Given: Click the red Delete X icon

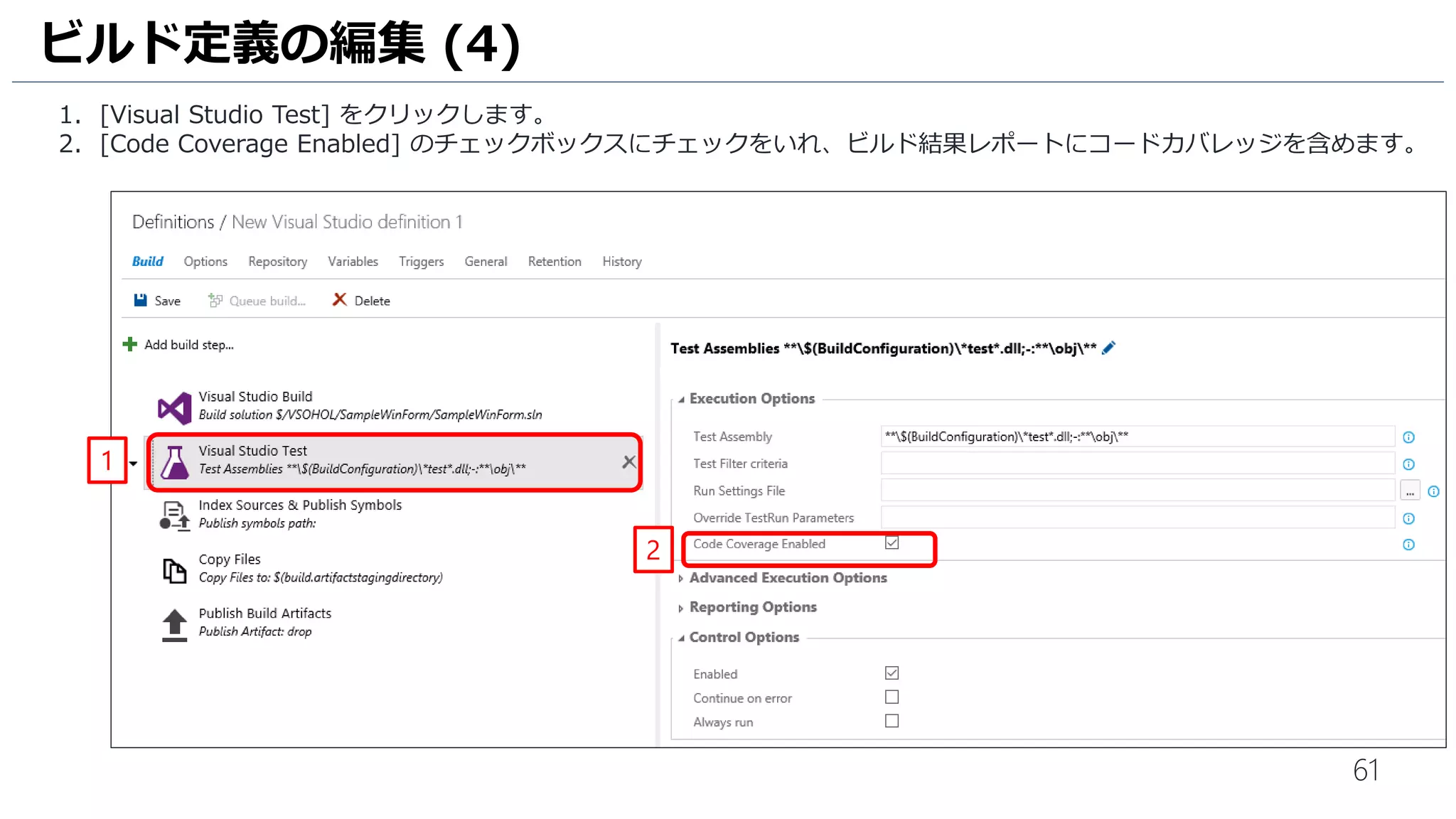Looking at the screenshot, I should pos(340,300).
